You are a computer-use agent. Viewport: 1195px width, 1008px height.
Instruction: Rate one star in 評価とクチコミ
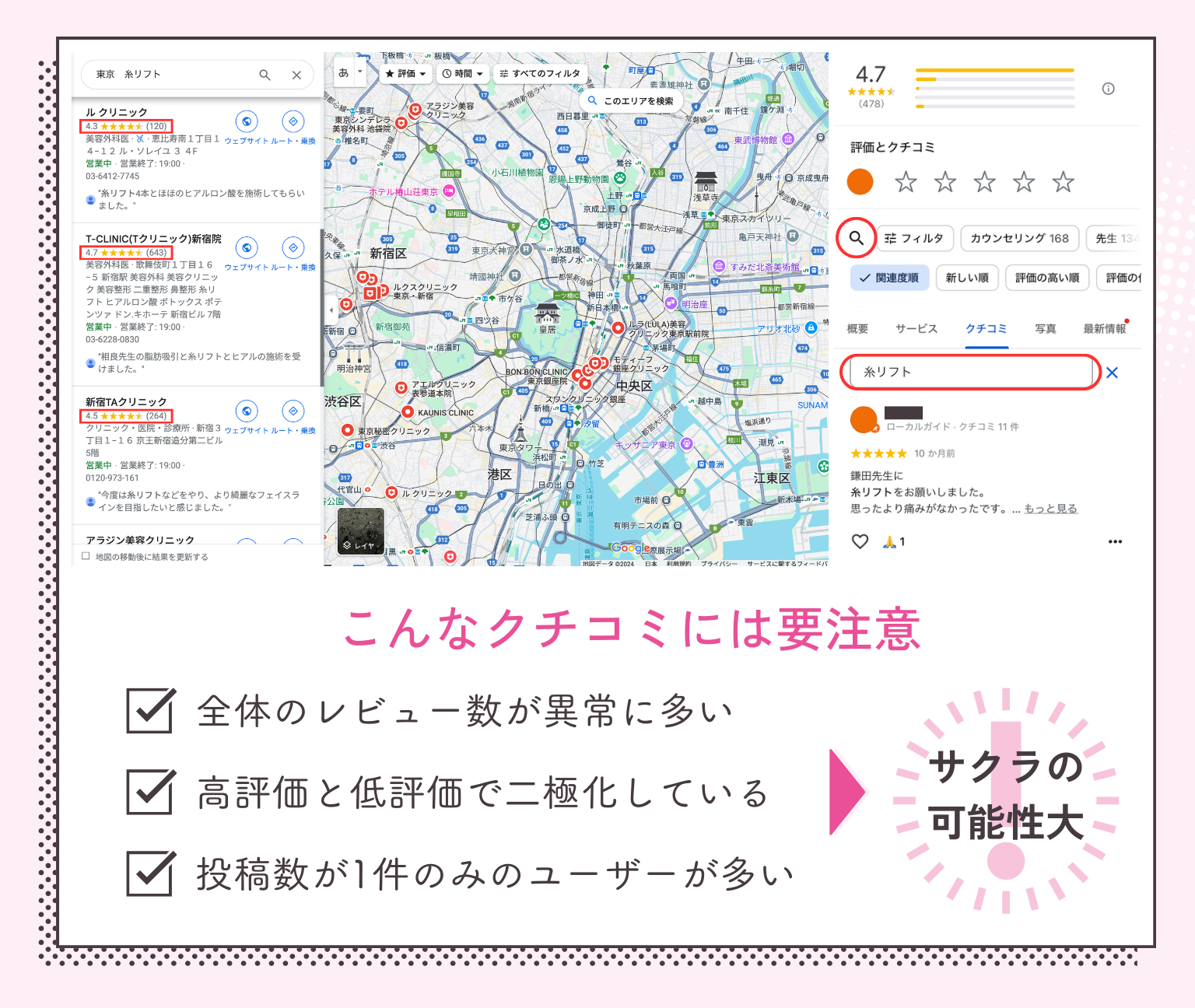pos(906,182)
